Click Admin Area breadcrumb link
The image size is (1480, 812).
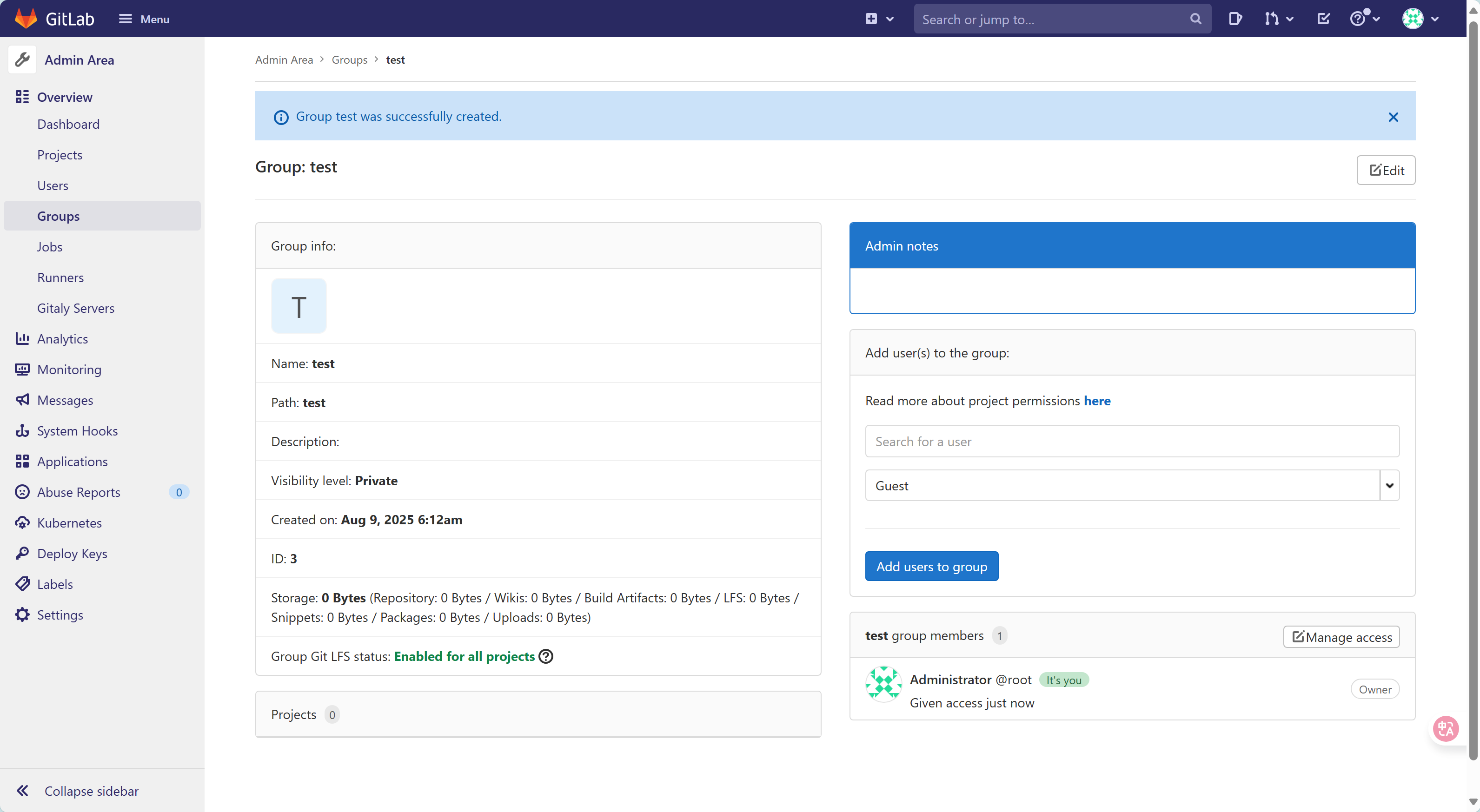tap(284, 59)
